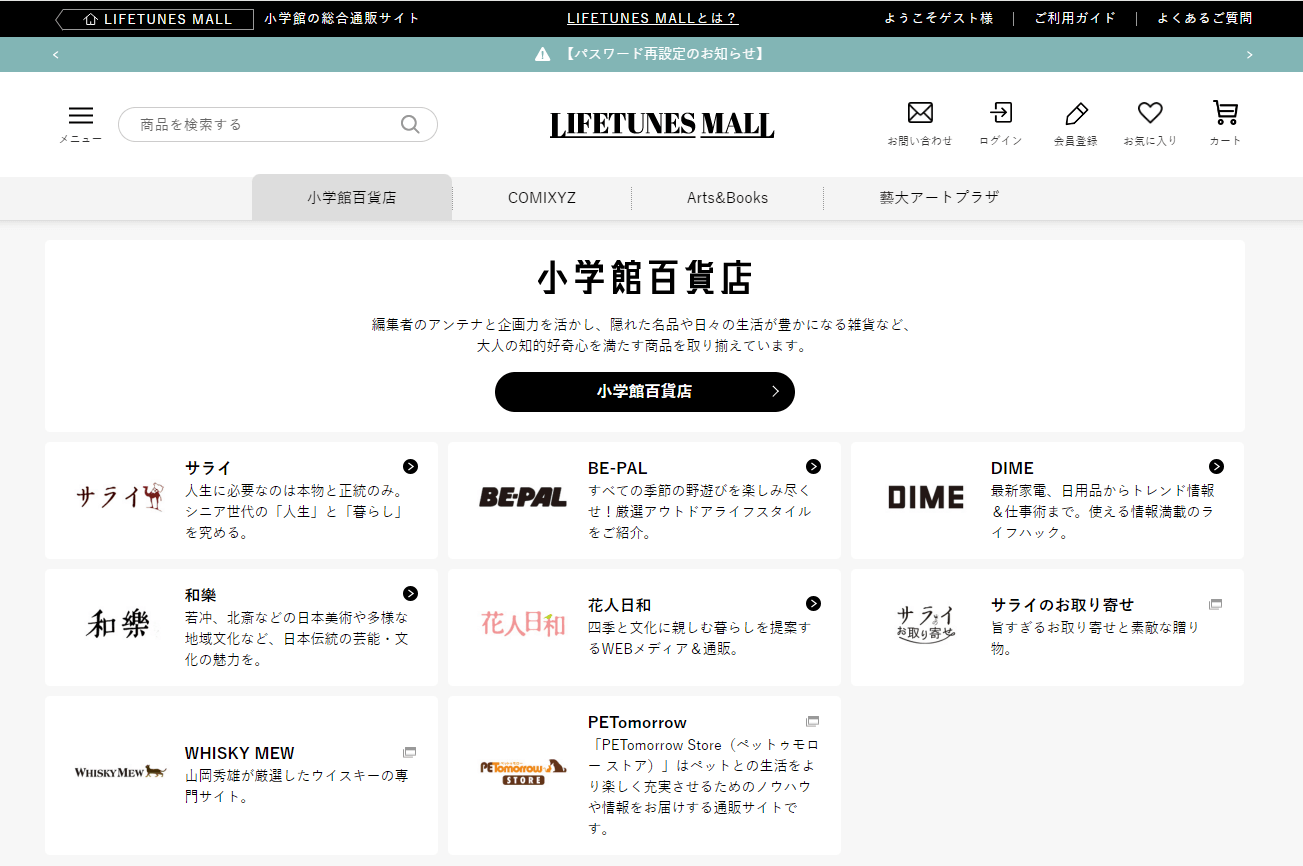View favorites via heart icon
This screenshot has height=866, width=1303.
pos(1150,113)
